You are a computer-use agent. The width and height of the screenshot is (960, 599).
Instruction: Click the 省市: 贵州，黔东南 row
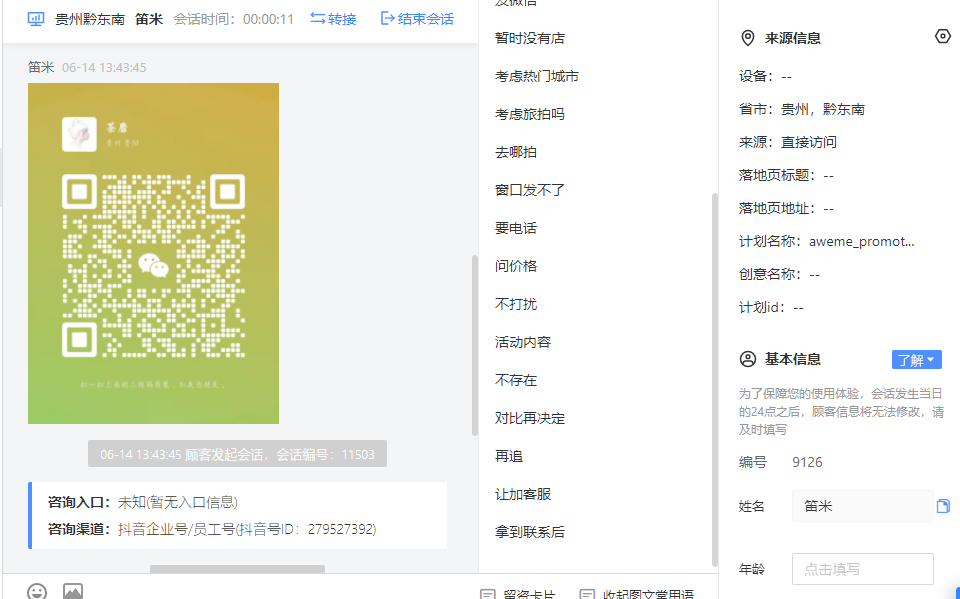(x=802, y=110)
